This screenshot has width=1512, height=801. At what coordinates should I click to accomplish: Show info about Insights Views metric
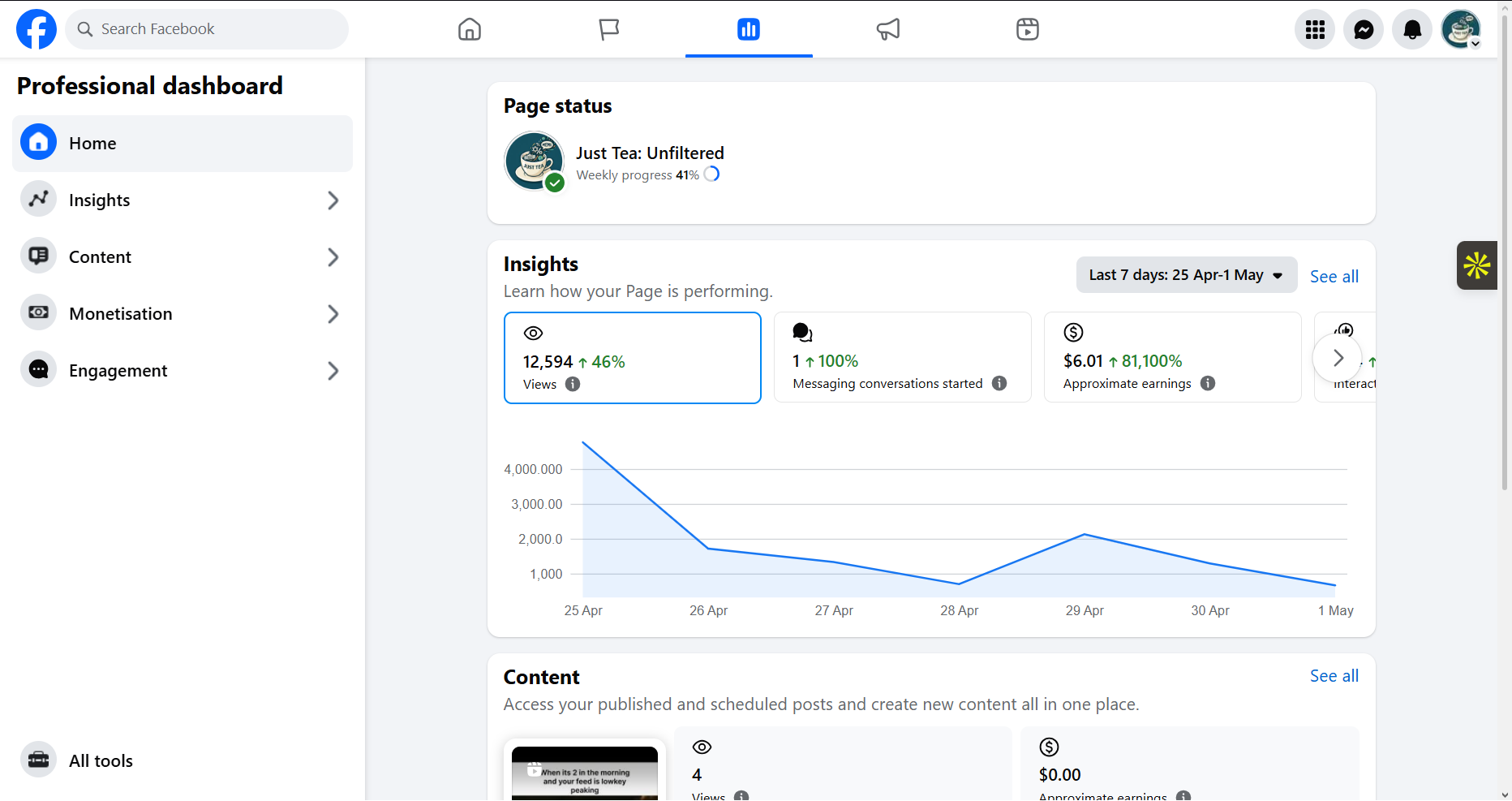[x=573, y=384]
